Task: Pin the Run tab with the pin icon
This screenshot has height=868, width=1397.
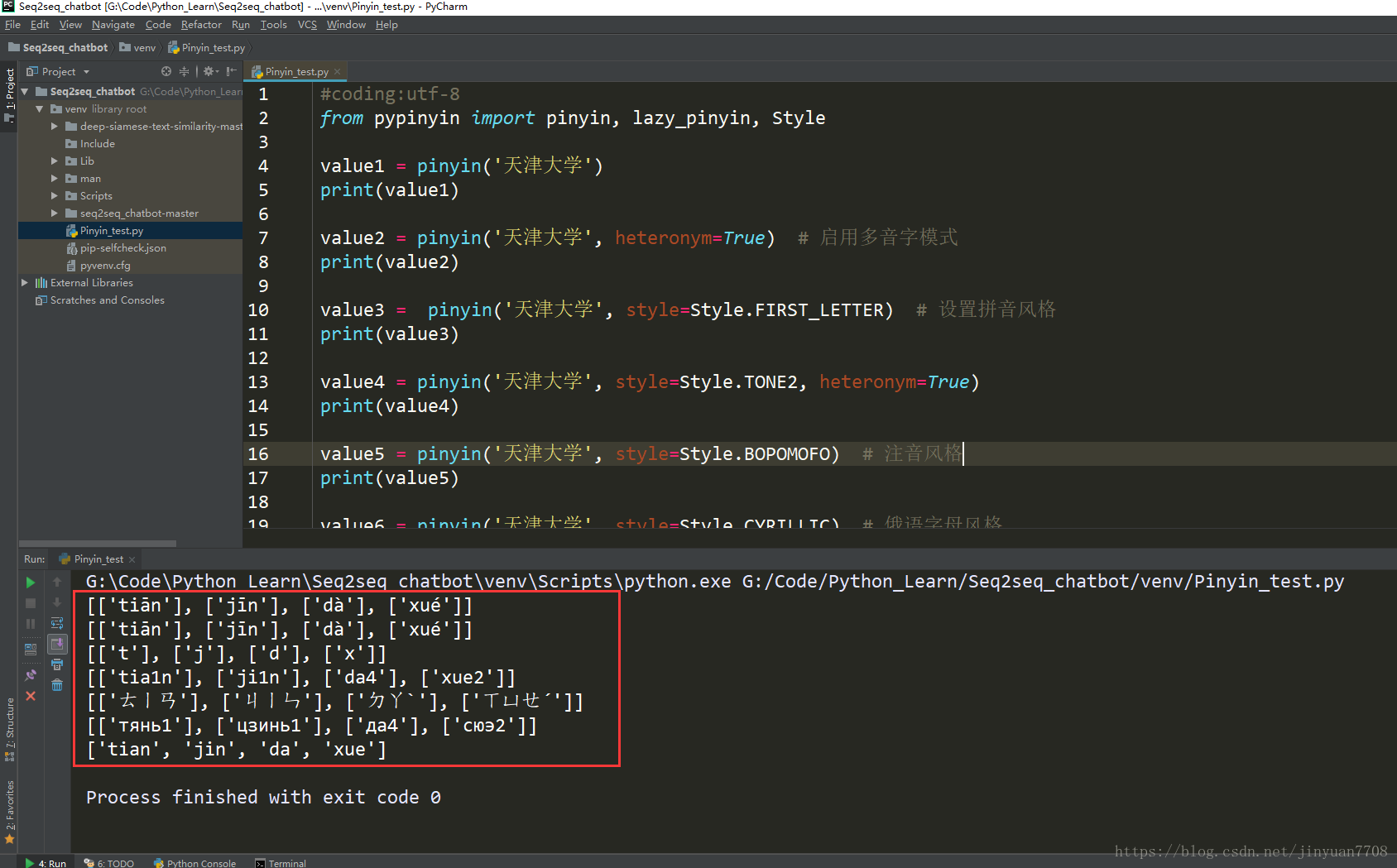Action: pyautogui.click(x=31, y=675)
